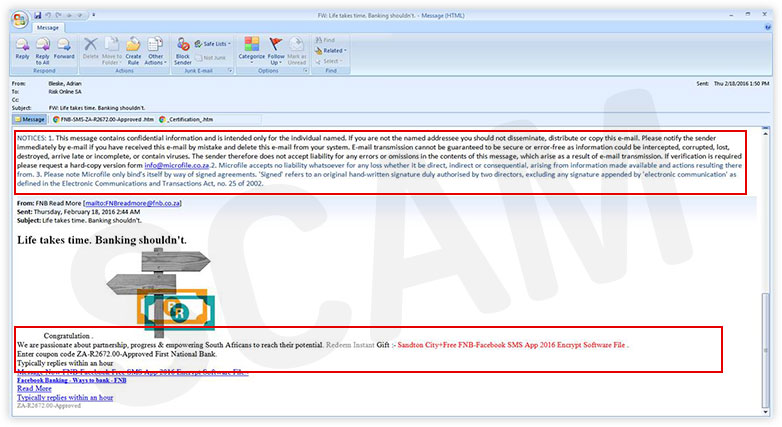
Task: Click the Typically replies within an hour link
Action: click(x=65, y=398)
